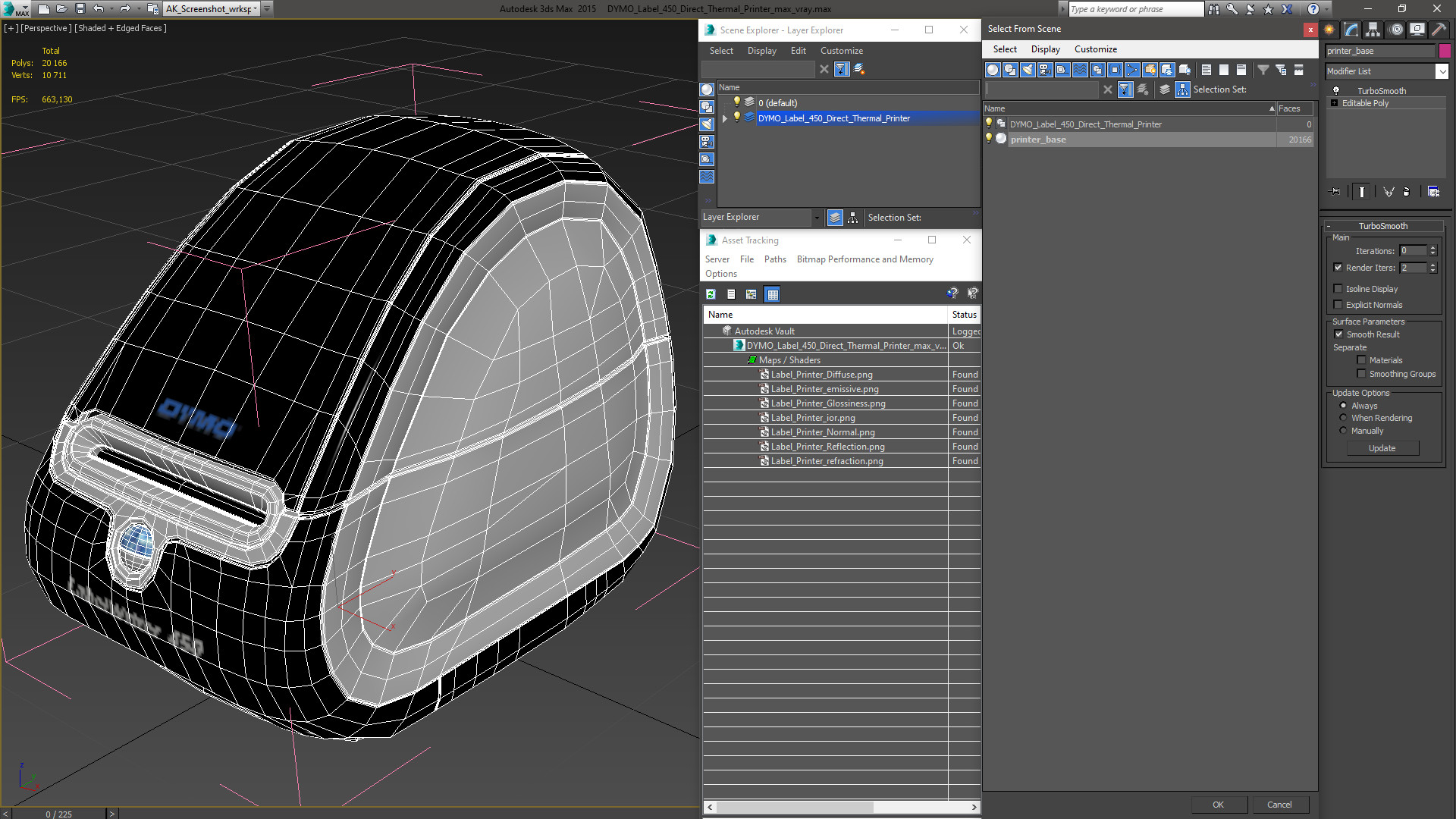Click the Render Iters spinner arrows

pos(1432,268)
